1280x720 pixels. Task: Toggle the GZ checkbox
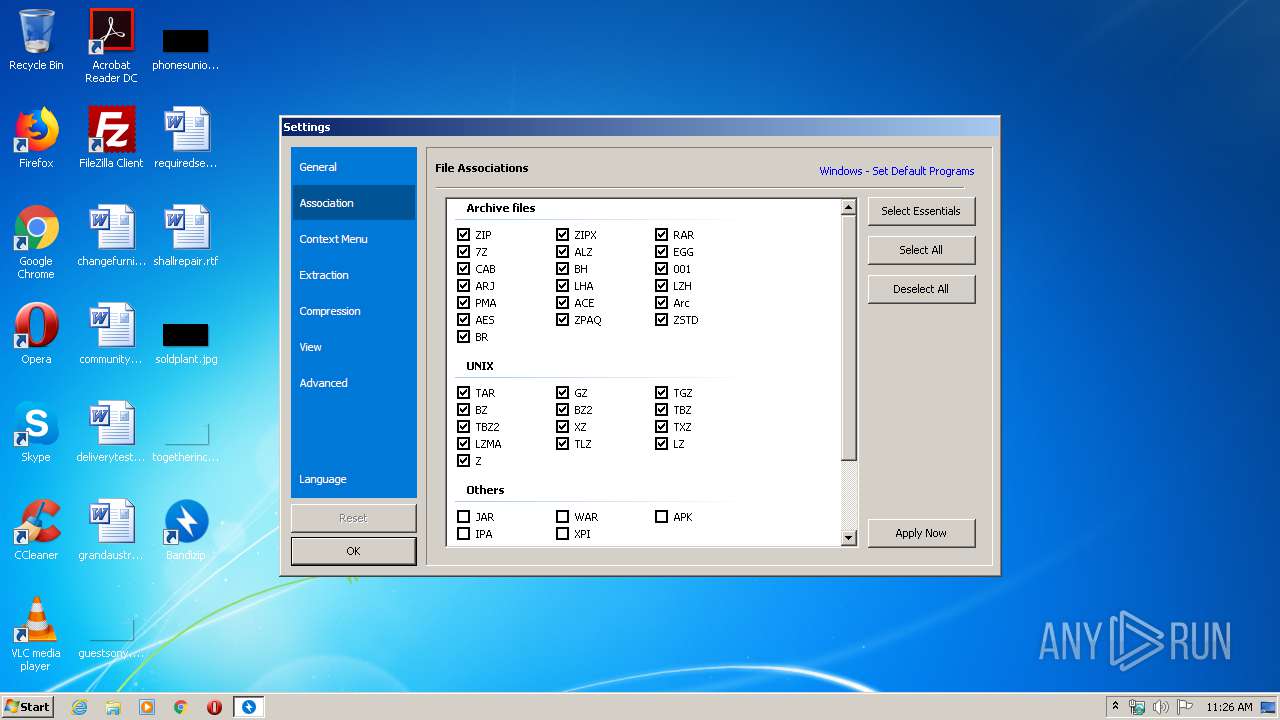562,393
